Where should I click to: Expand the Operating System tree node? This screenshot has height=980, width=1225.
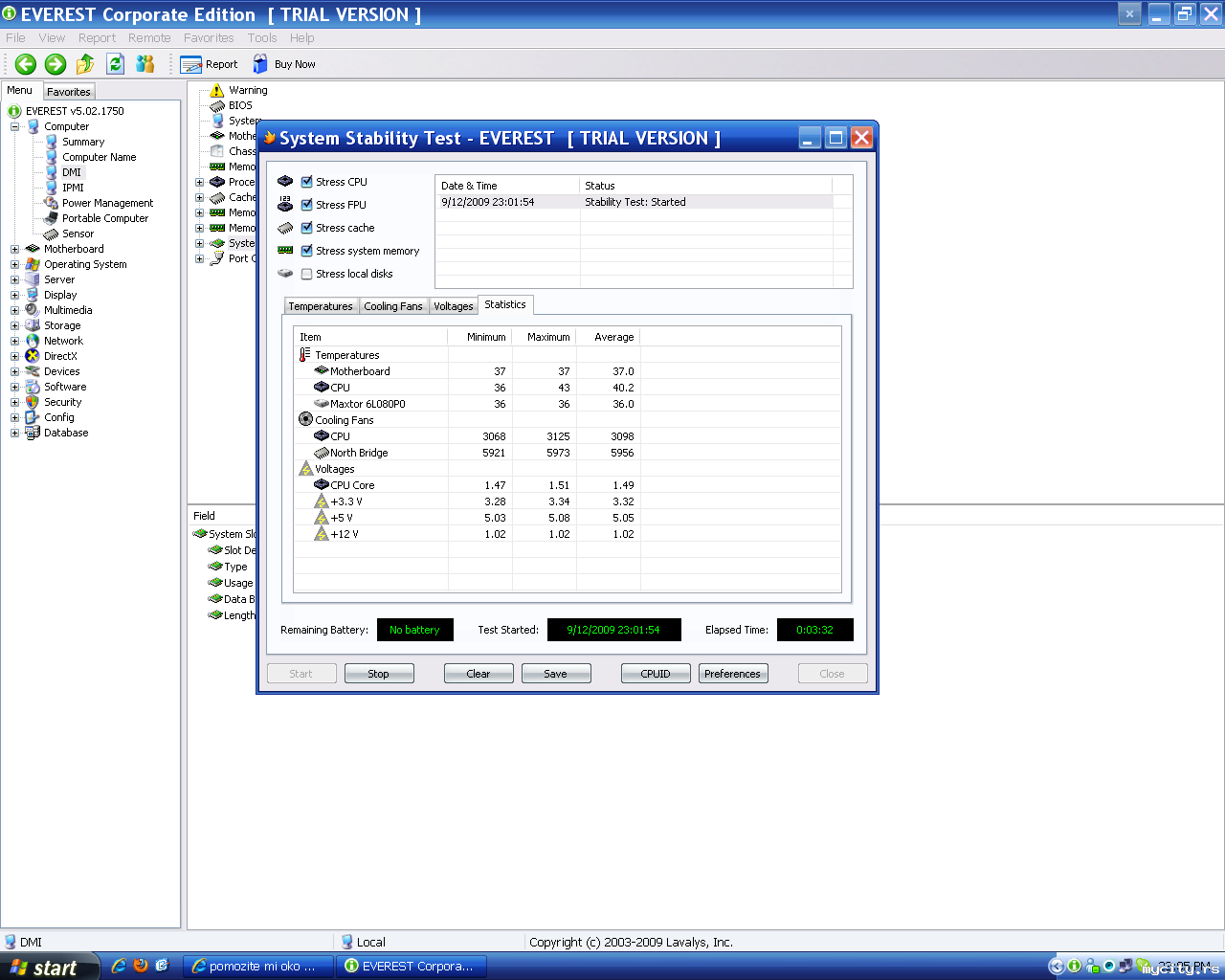(15, 264)
